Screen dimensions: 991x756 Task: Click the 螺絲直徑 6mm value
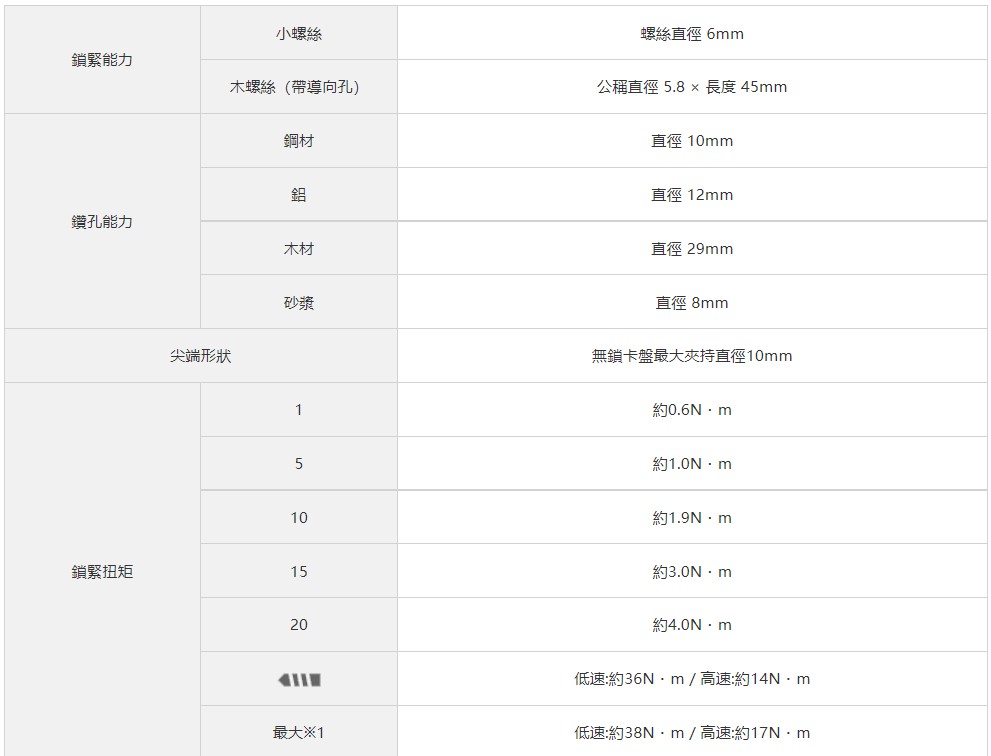(692, 34)
